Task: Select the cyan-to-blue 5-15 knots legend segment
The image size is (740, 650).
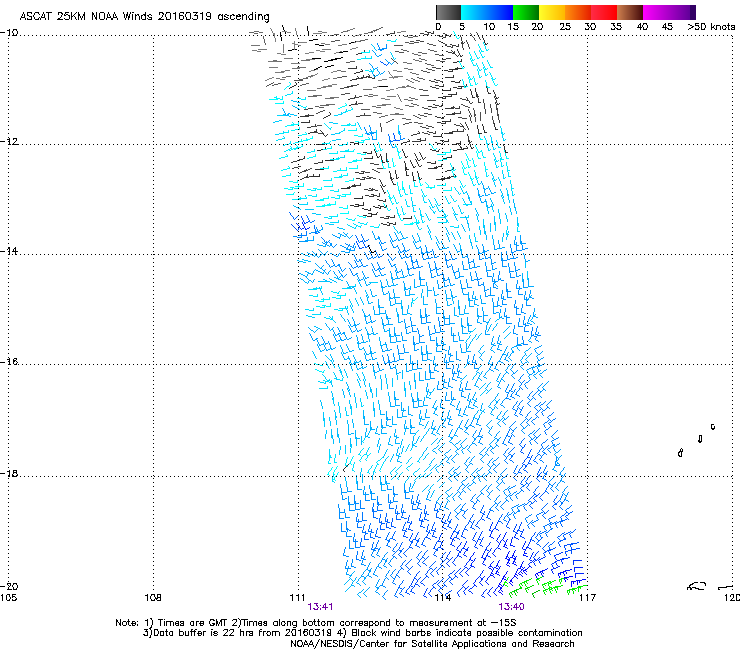Action: pyautogui.click(x=487, y=12)
